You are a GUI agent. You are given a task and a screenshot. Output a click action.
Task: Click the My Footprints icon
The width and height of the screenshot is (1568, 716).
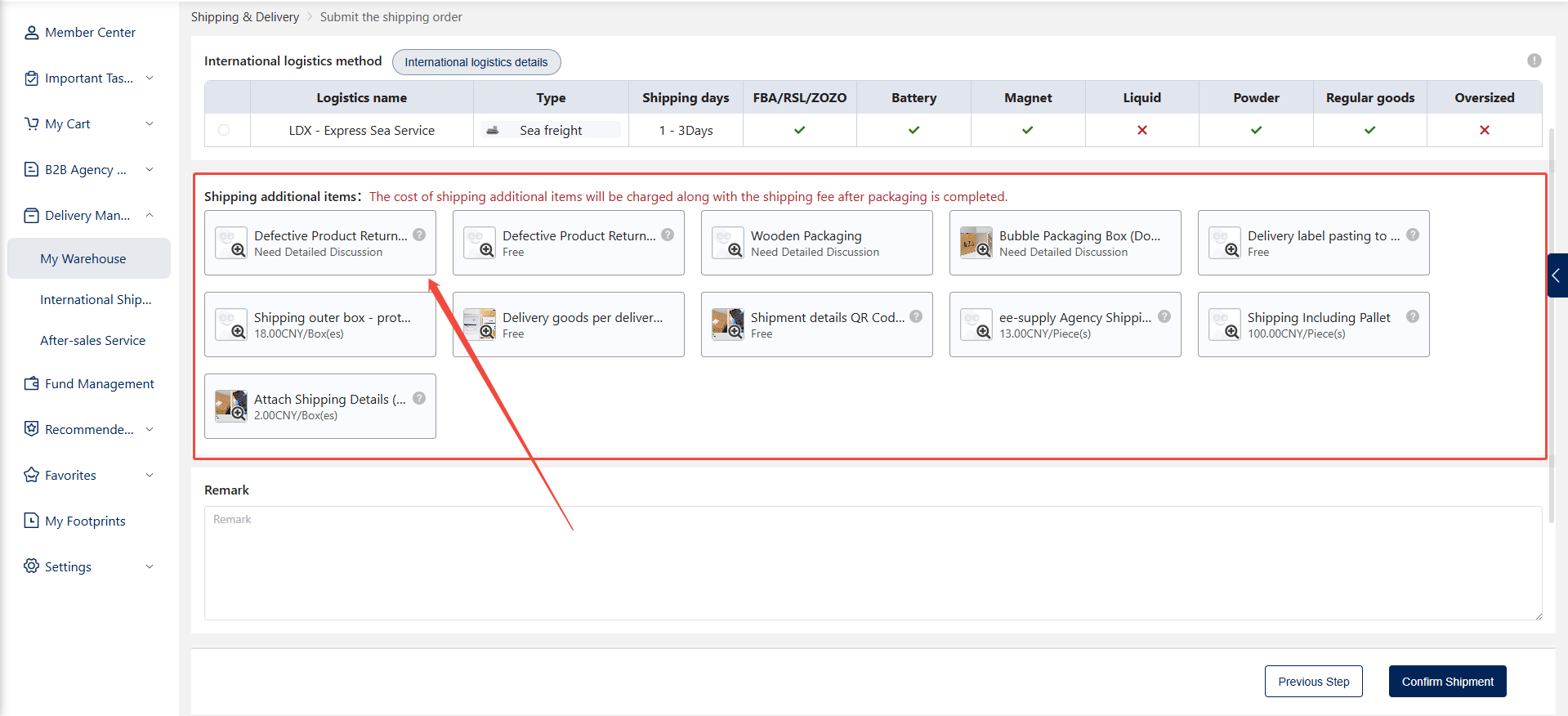[32, 521]
